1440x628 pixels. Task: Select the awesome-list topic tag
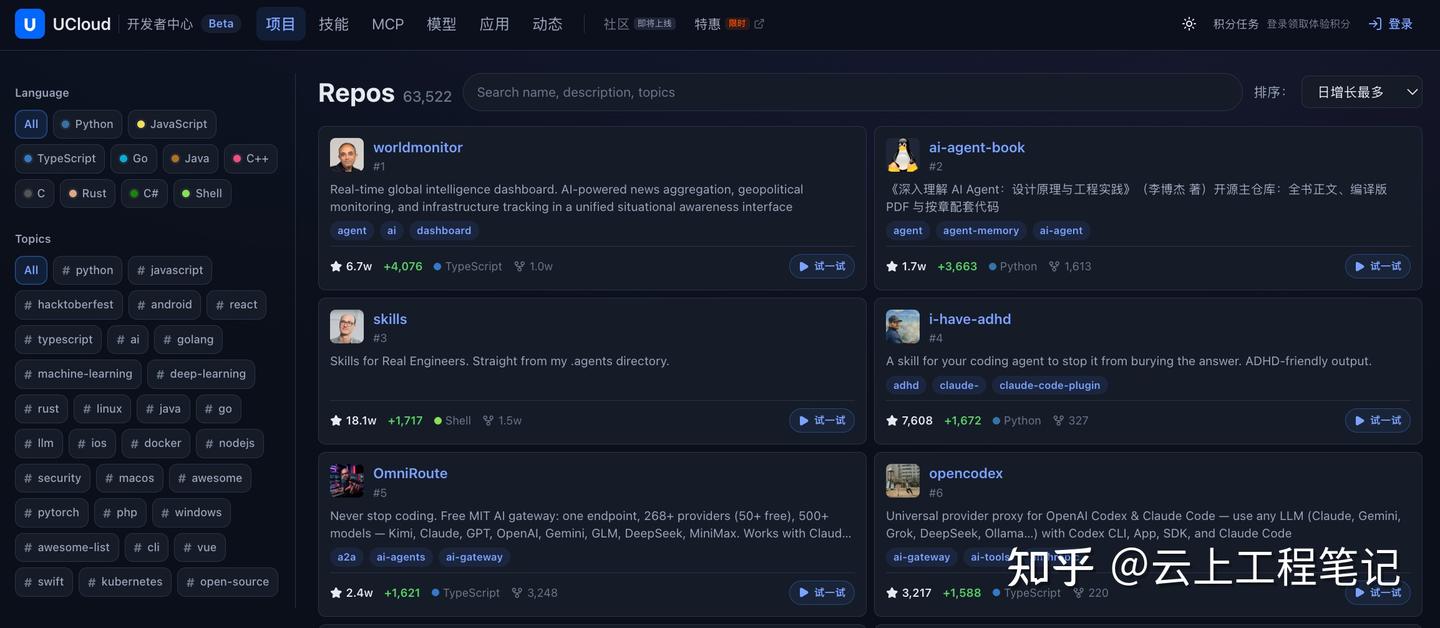pyautogui.click(x=67, y=548)
